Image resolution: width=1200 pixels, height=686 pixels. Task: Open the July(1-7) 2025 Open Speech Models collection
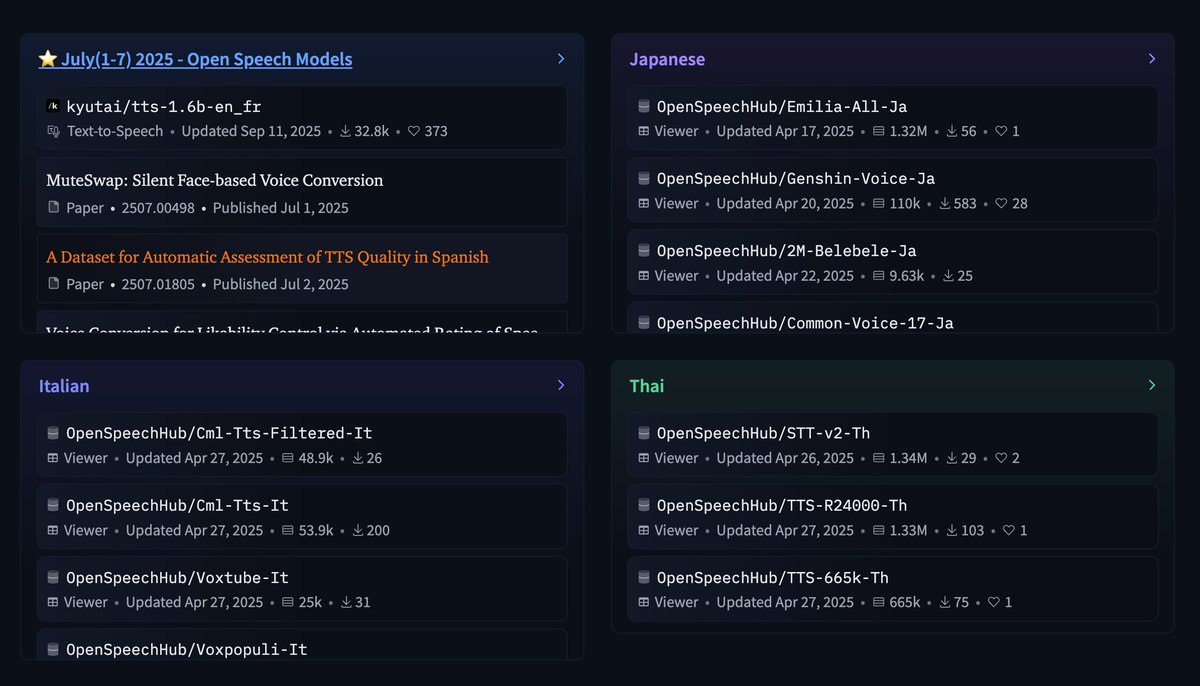point(195,59)
